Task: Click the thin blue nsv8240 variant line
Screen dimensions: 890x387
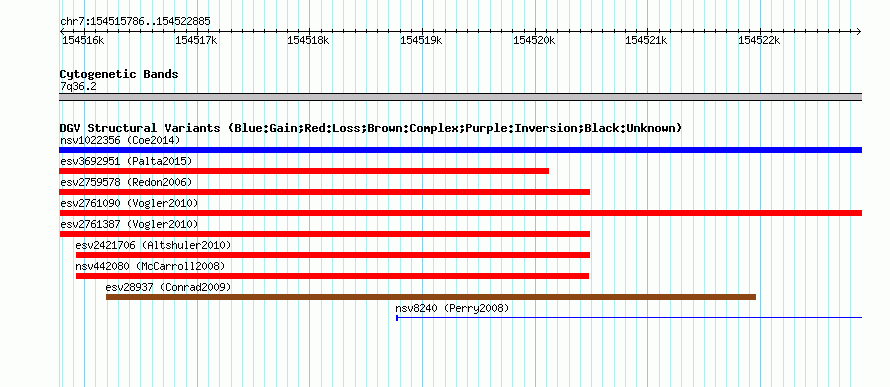Action: tap(629, 318)
